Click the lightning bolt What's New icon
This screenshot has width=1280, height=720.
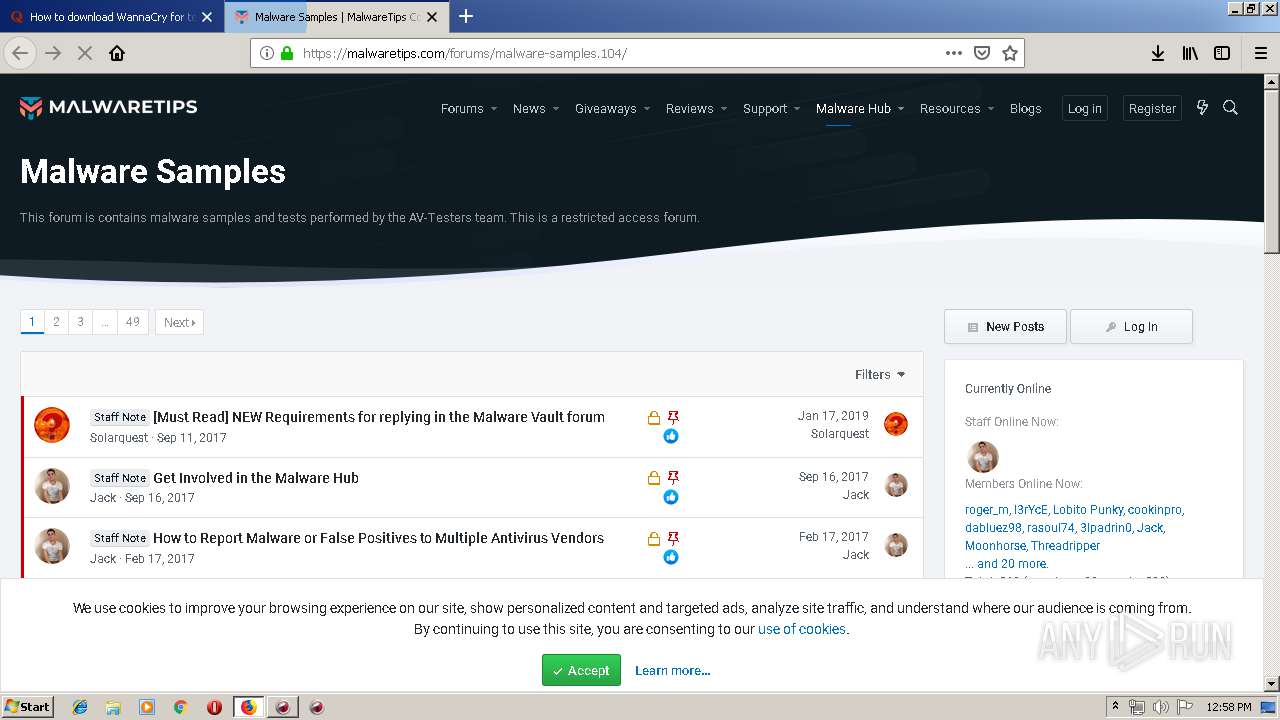(1203, 108)
